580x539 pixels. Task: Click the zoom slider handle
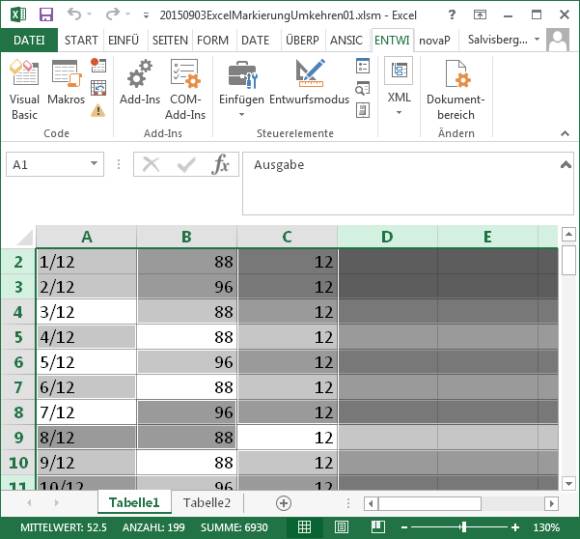click(464, 527)
